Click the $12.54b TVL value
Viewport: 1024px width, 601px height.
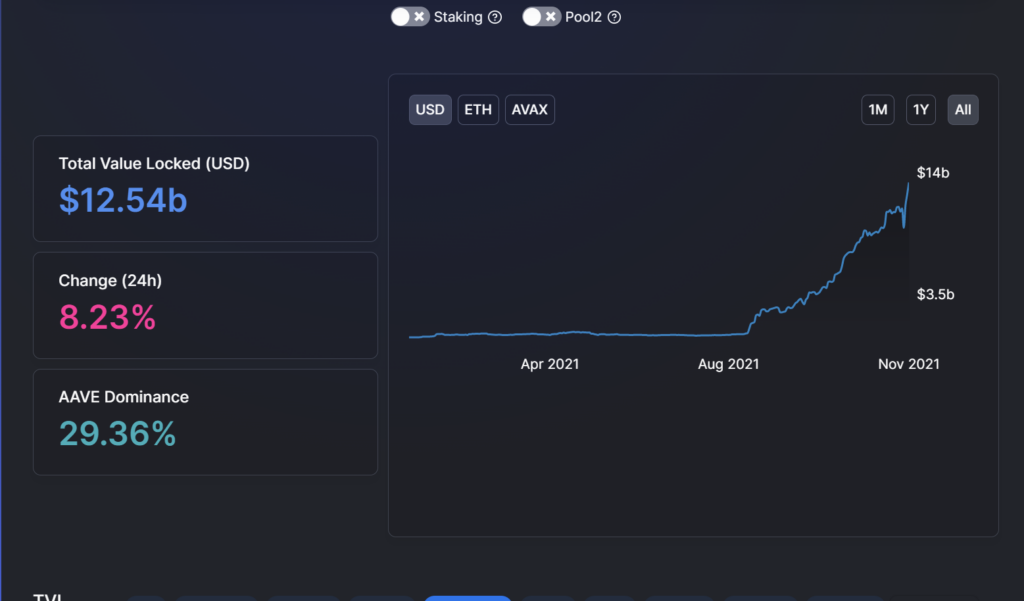[x=123, y=200]
